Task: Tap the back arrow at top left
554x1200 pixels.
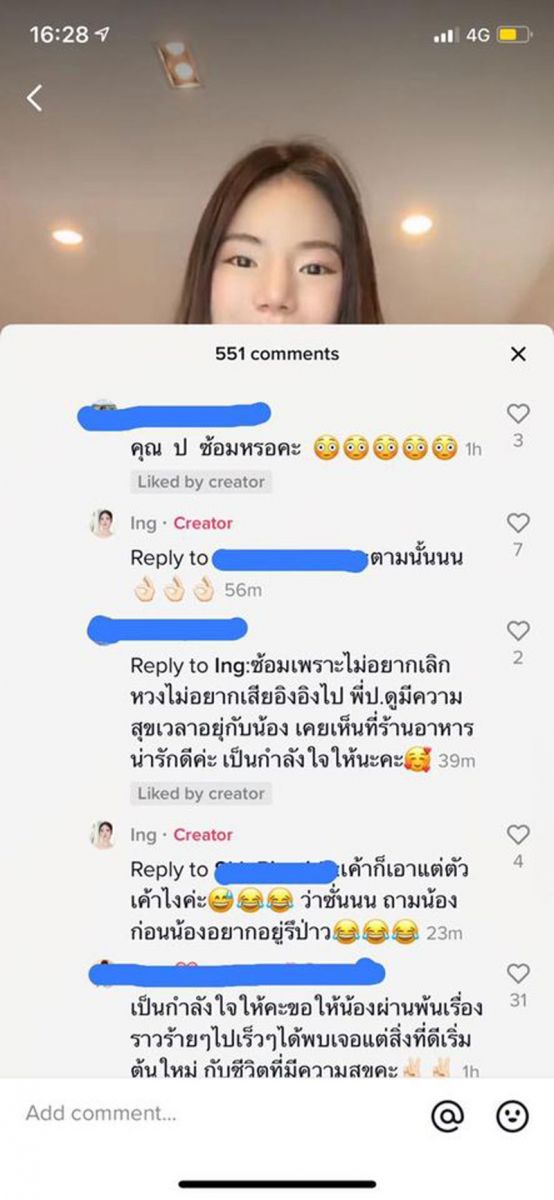Action: 35,97
